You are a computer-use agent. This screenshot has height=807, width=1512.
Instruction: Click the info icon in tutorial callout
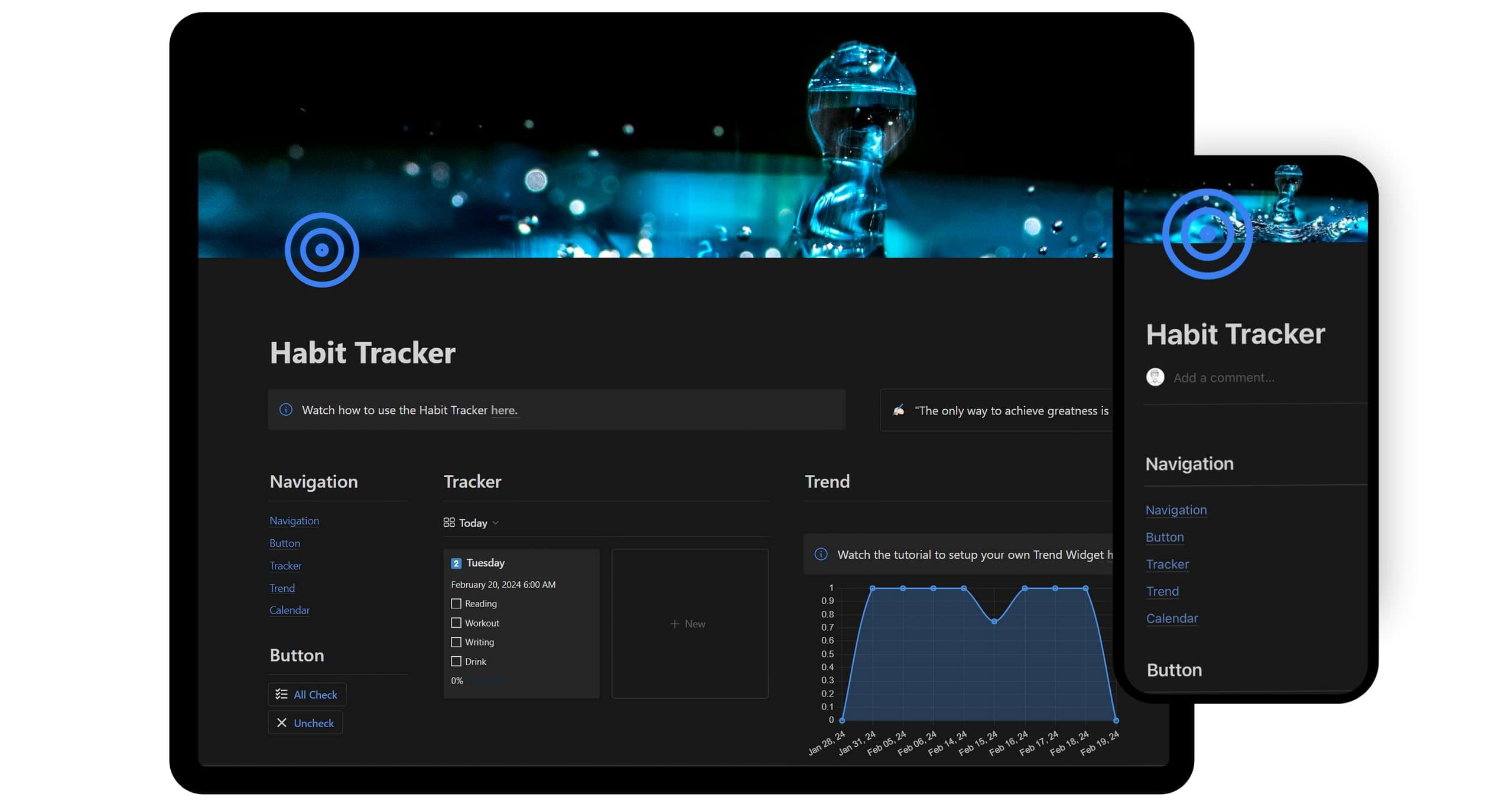point(286,410)
